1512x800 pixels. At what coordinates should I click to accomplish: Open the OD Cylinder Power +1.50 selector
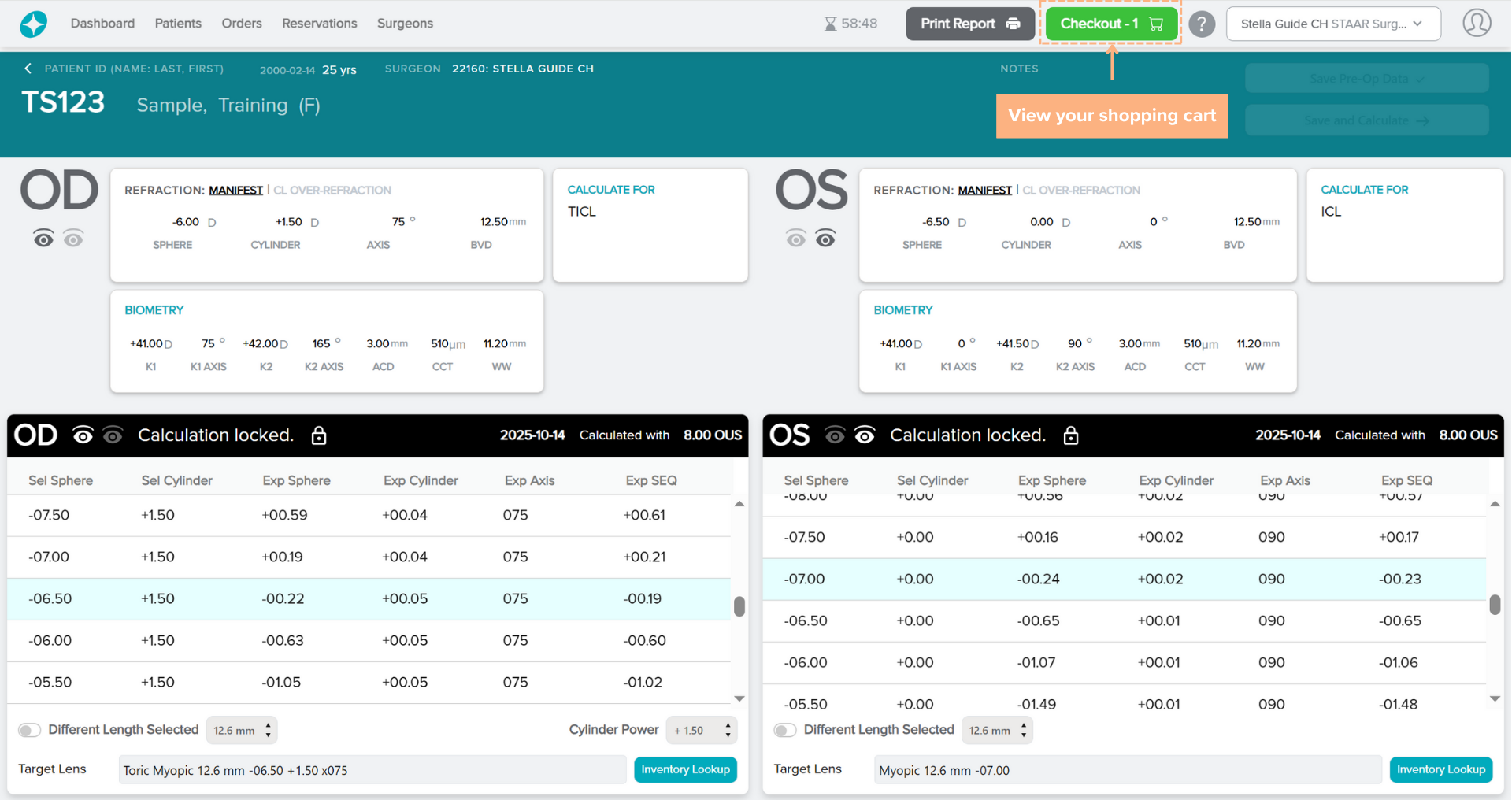point(701,730)
